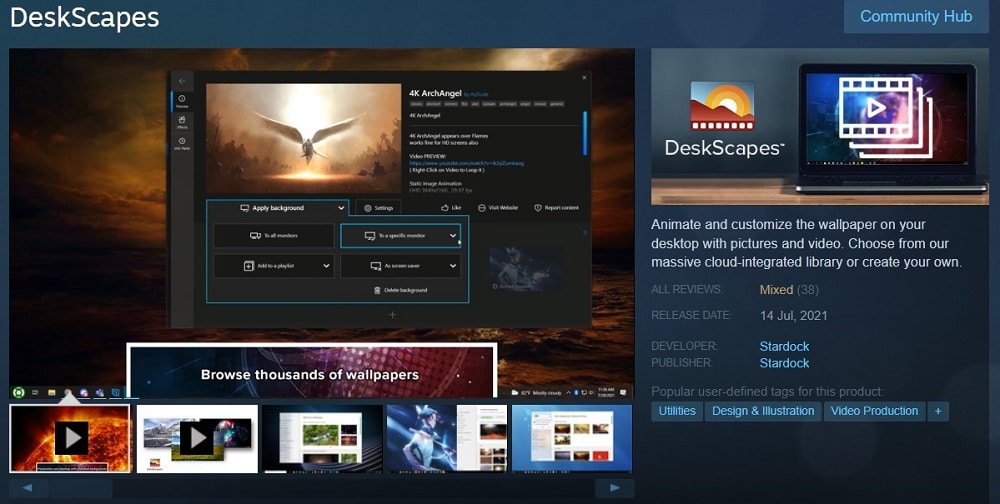Select the Utilities tag
1000x504 pixels.
677,411
